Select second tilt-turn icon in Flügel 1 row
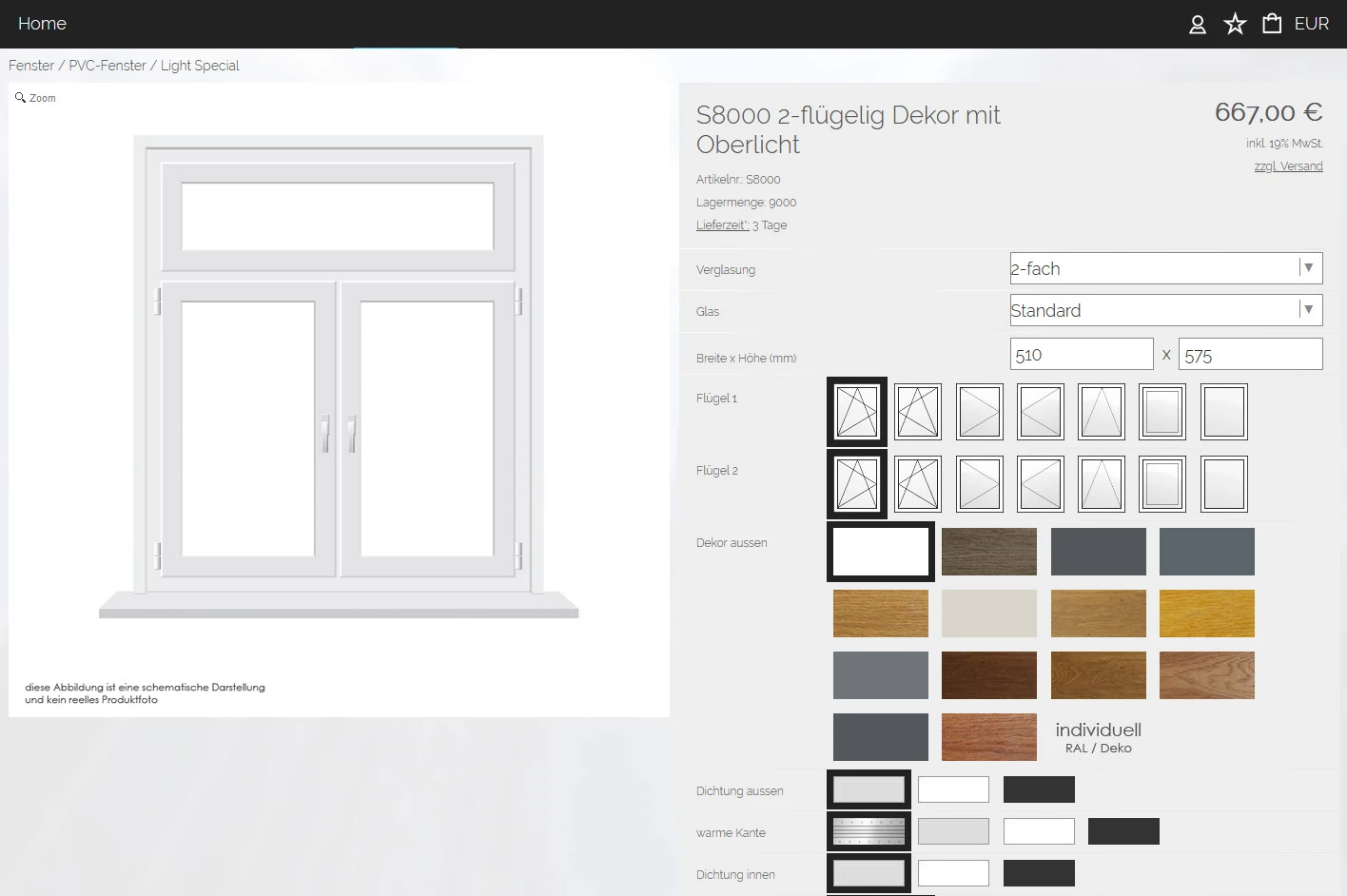 (918, 412)
